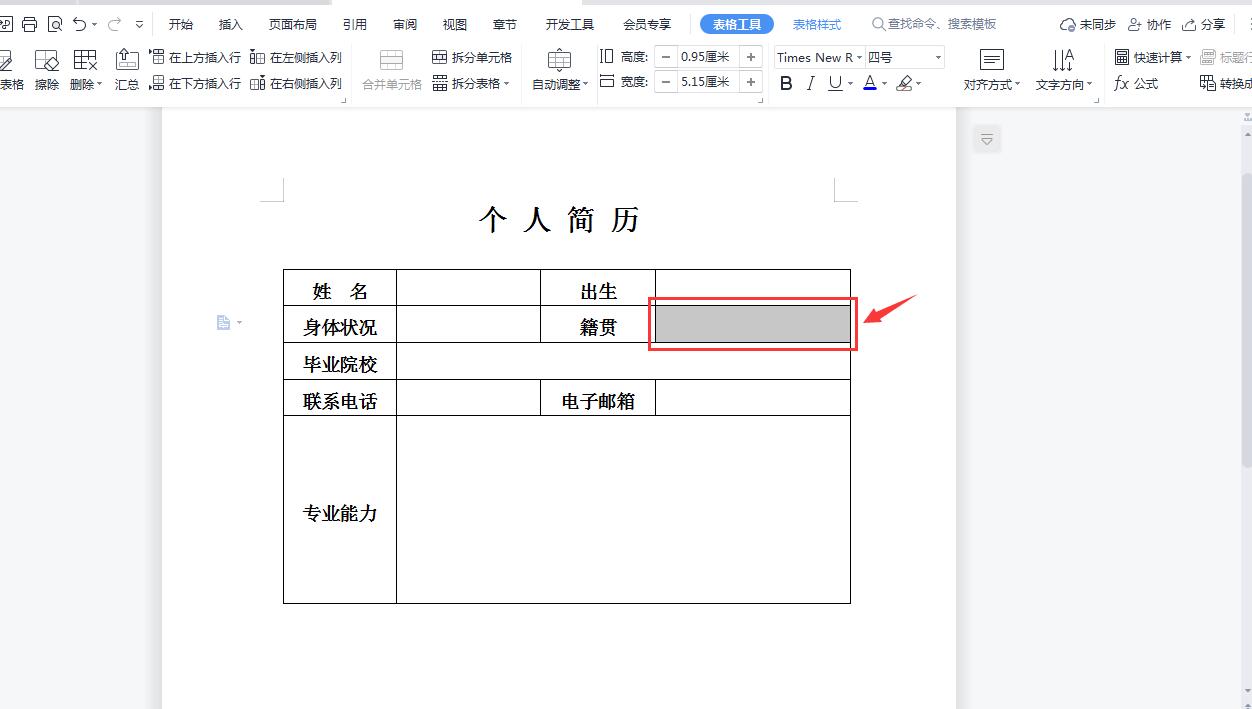The image size is (1252, 709).
Task: Open Alignment (对齐方式) options
Action: 991,70
